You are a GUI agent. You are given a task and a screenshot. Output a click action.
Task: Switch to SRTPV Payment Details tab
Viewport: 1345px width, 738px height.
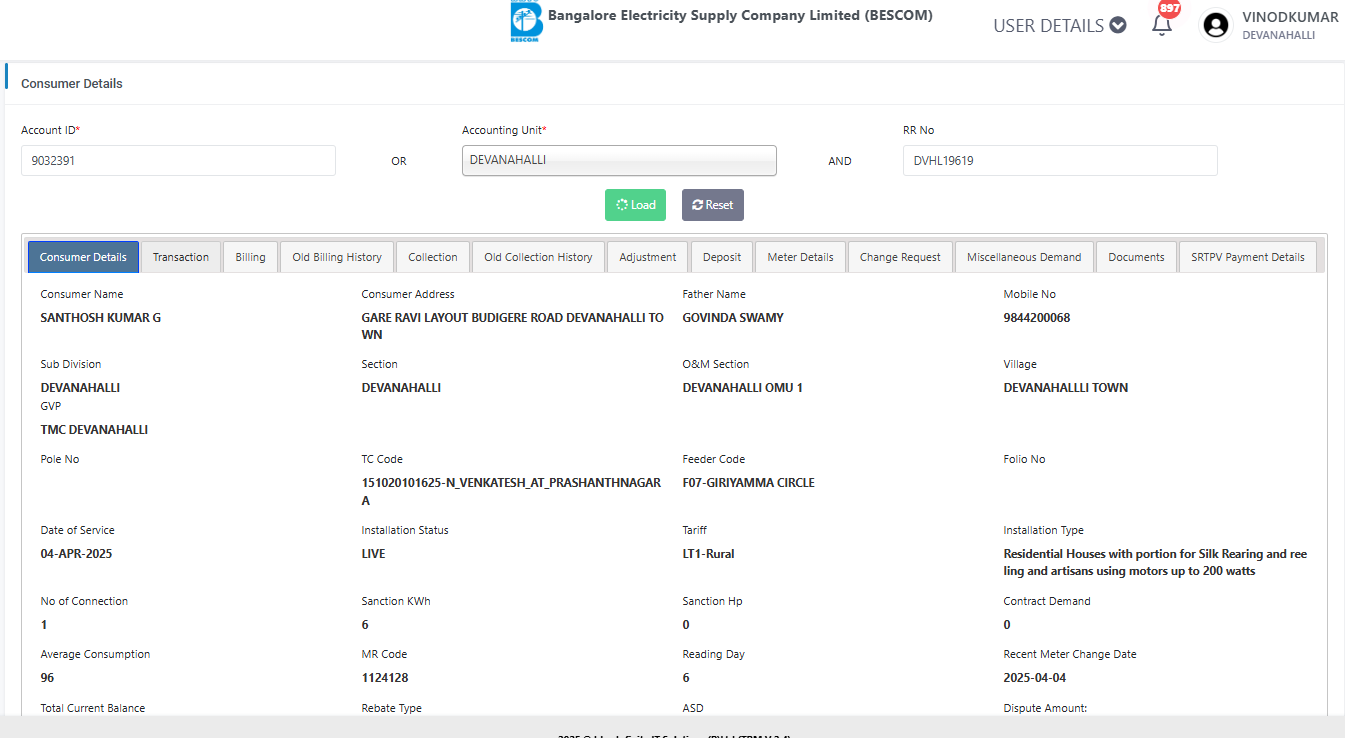pyautogui.click(x=1247, y=257)
